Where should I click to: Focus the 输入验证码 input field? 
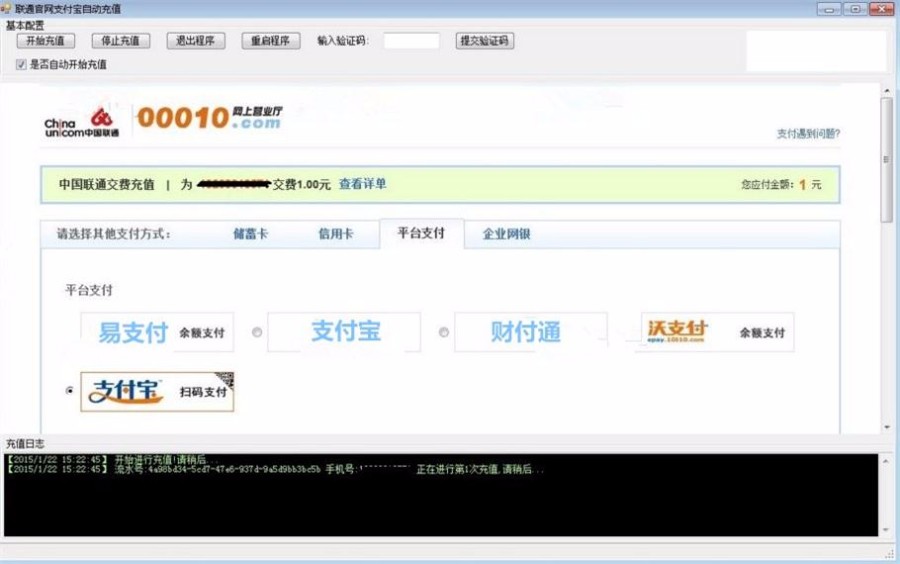pyautogui.click(x=412, y=41)
